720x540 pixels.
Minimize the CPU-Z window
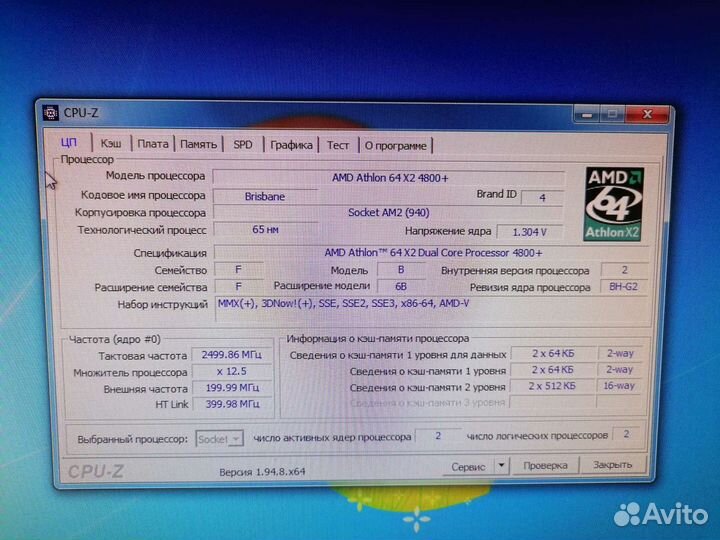point(586,114)
